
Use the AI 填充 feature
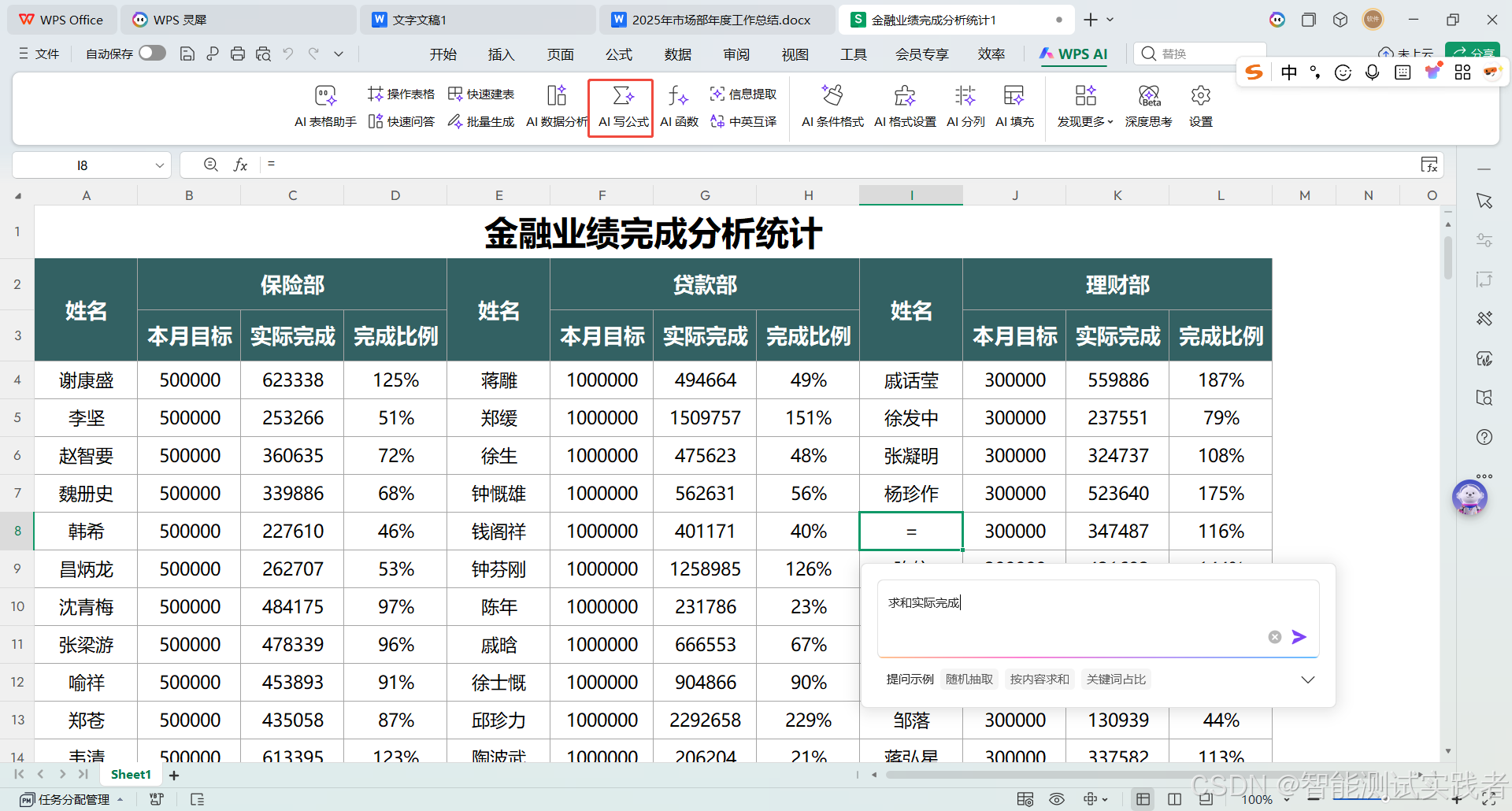pos(1014,107)
